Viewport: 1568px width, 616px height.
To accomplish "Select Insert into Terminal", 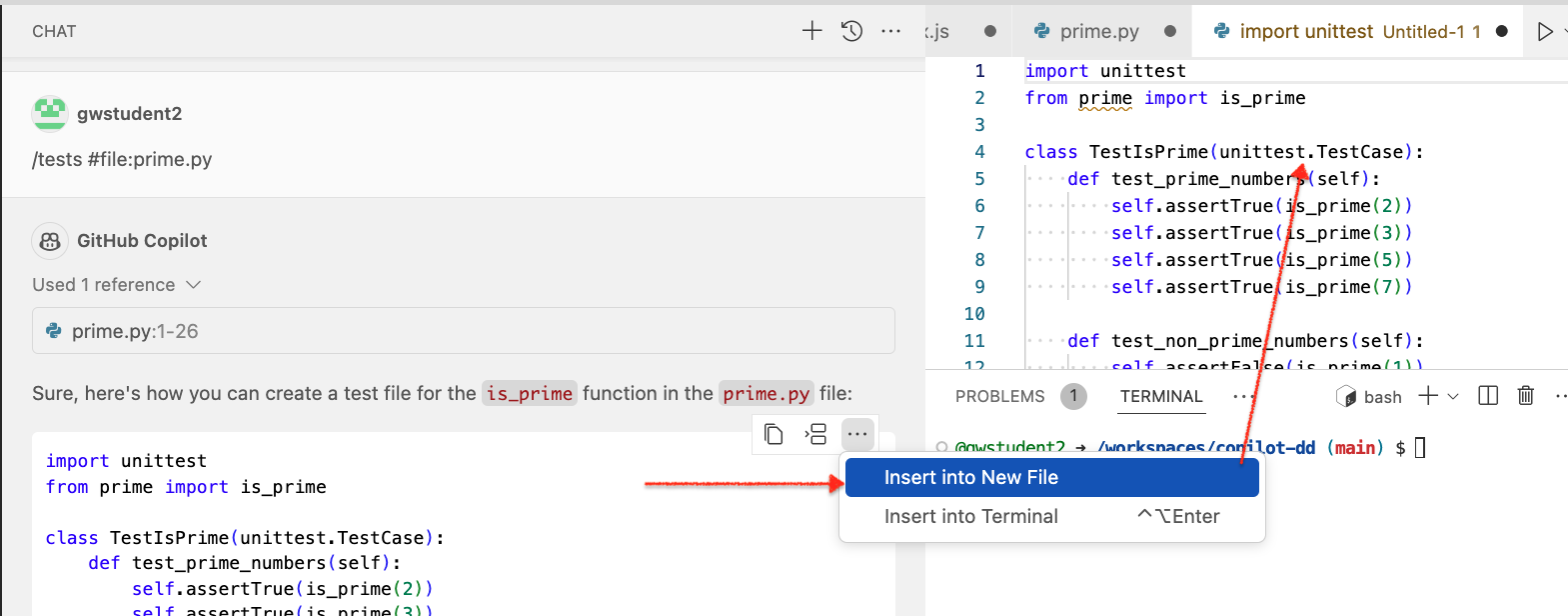I will (1051, 516).
